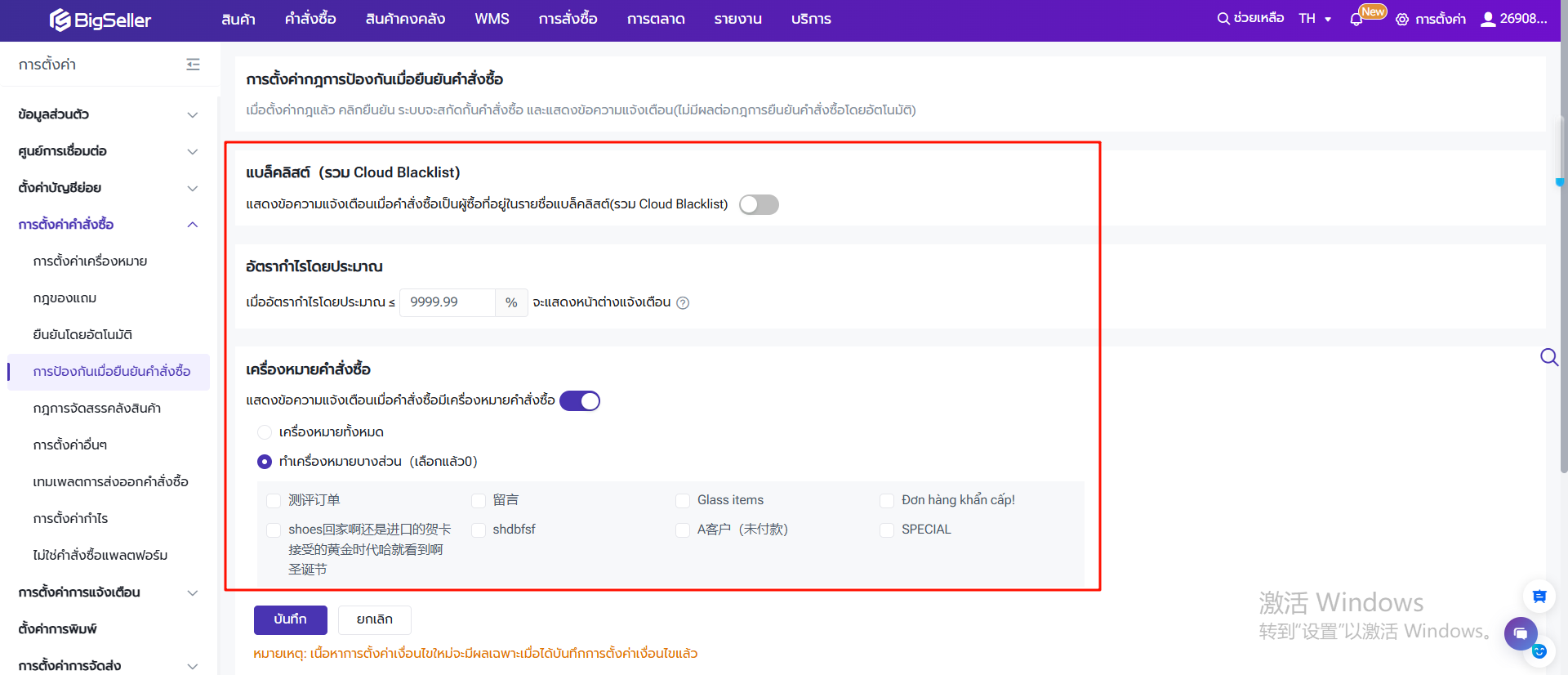
Task: Open the feedback message icon at bottom right
Action: point(1539,597)
